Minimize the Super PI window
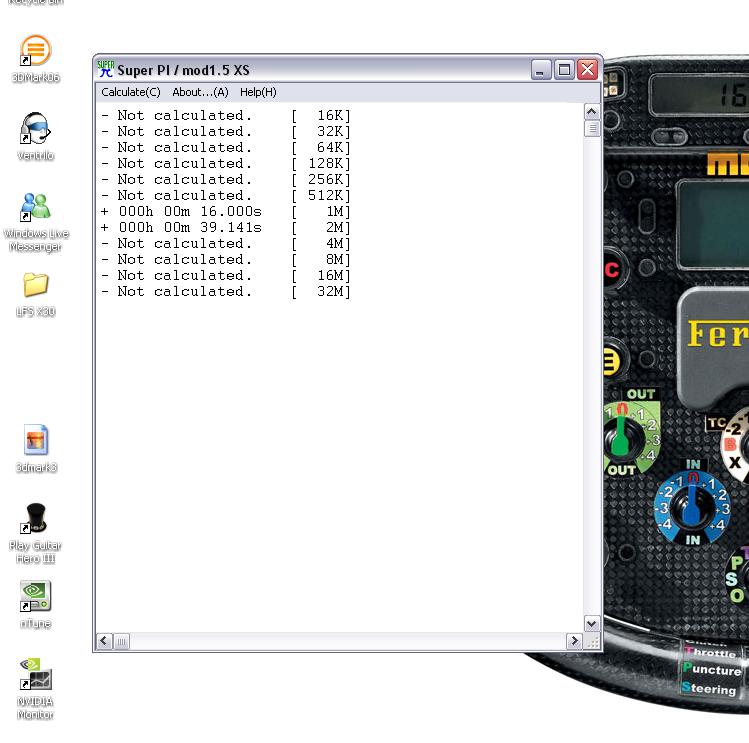Screen dimensions: 749x743 click(x=541, y=70)
